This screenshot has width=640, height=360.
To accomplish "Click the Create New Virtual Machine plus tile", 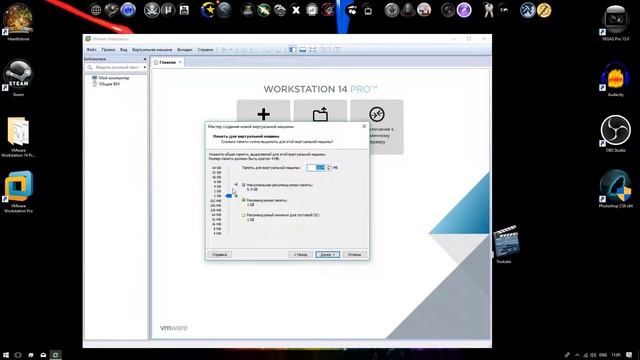I will [264, 111].
